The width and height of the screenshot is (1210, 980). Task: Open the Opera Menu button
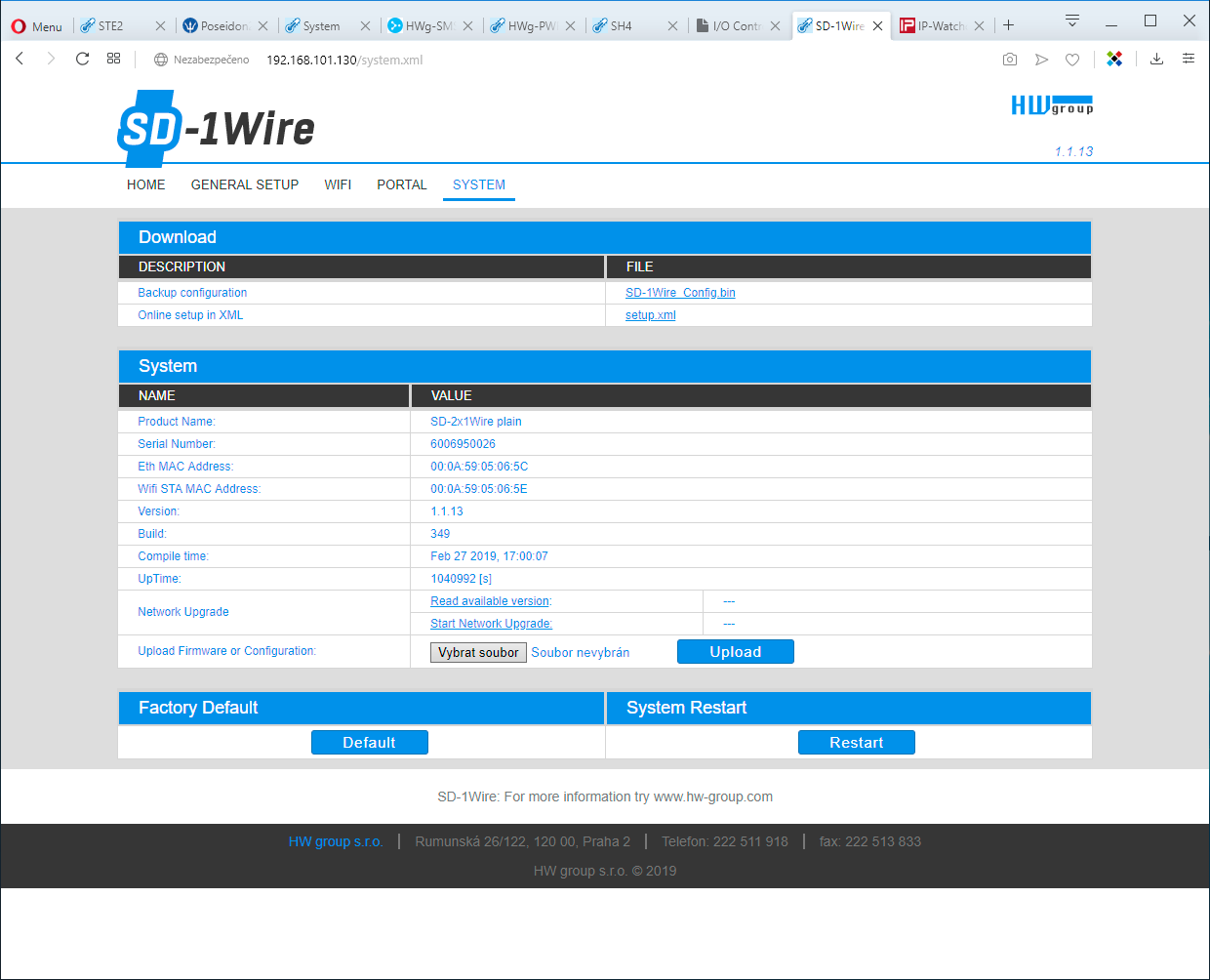tap(36, 26)
